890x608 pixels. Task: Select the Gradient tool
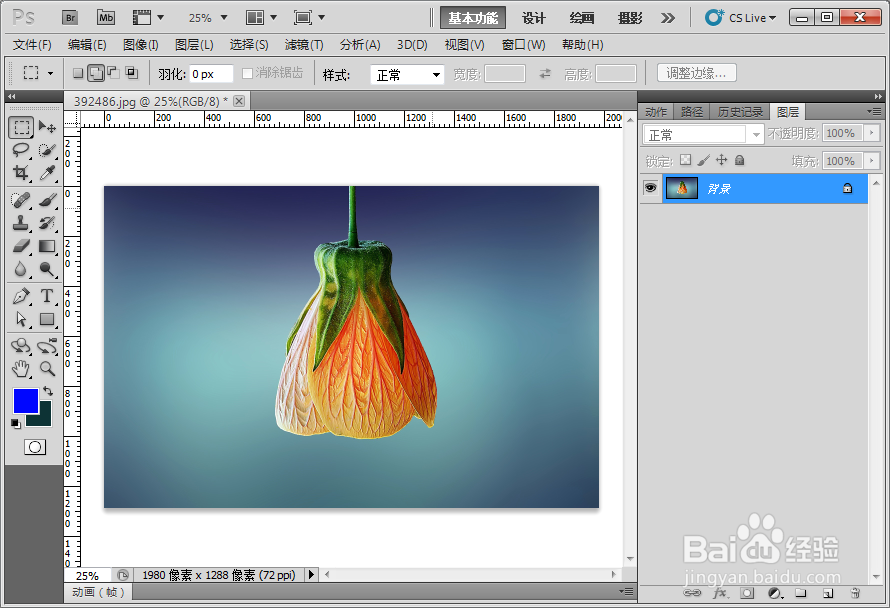coord(48,246)
